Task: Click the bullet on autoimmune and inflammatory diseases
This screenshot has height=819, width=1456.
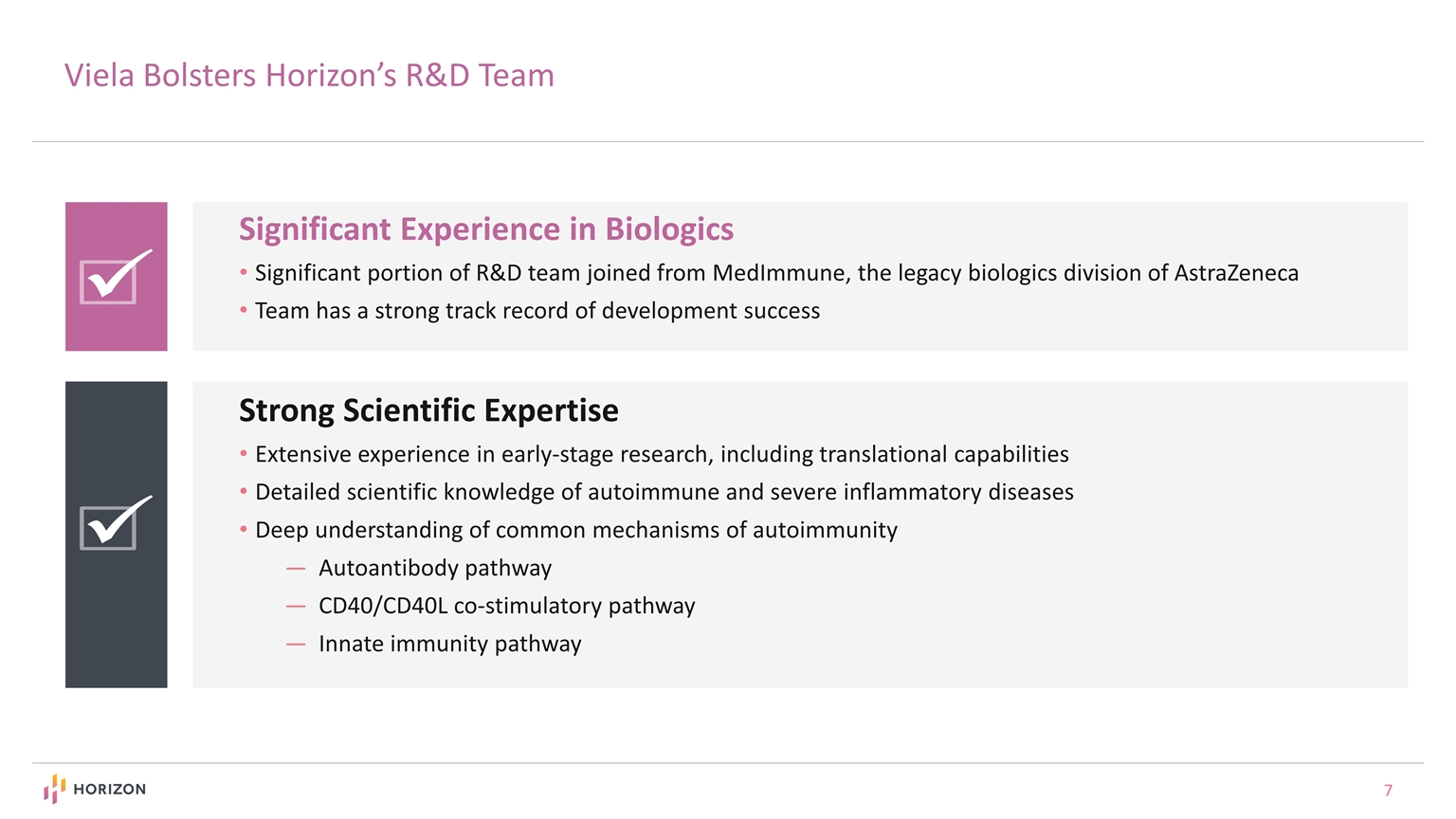Action: tap(664, 493)
